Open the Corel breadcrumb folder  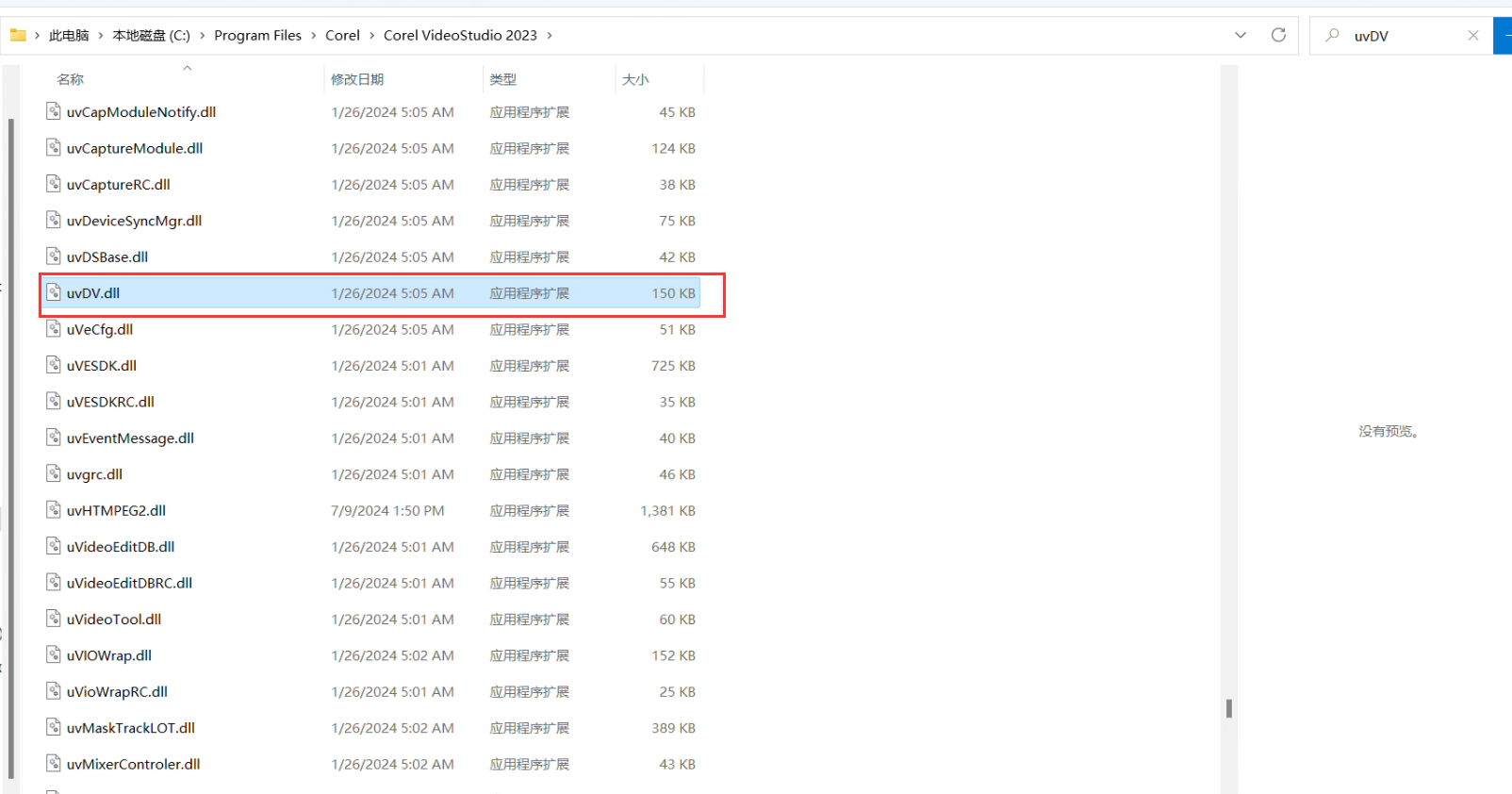click(342, 35)
